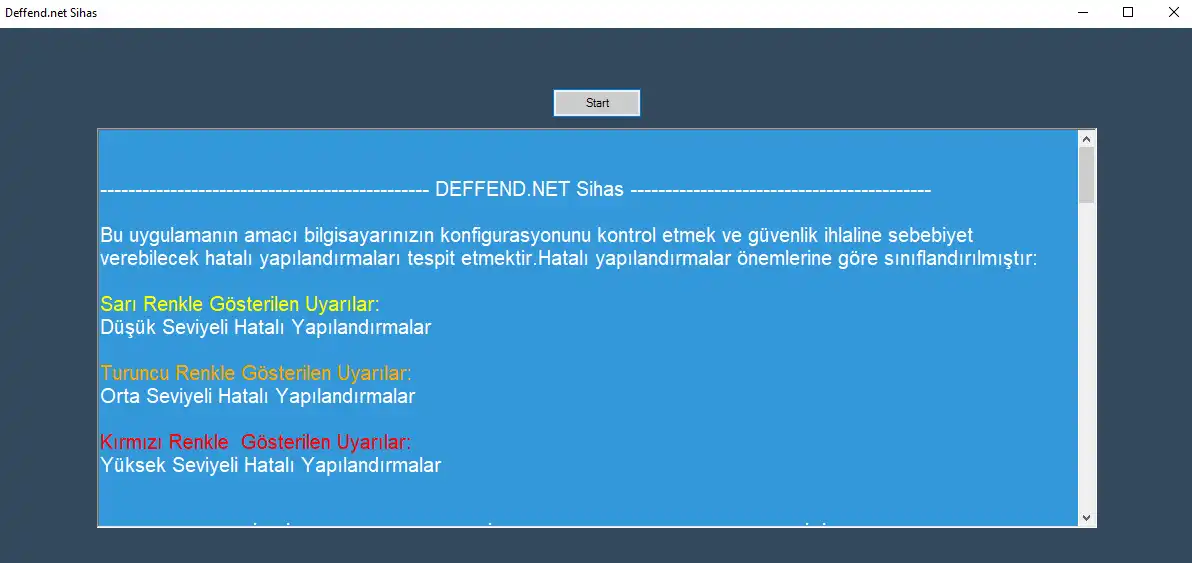Click the scrollbar down arrow

[x=1086, y=517]
